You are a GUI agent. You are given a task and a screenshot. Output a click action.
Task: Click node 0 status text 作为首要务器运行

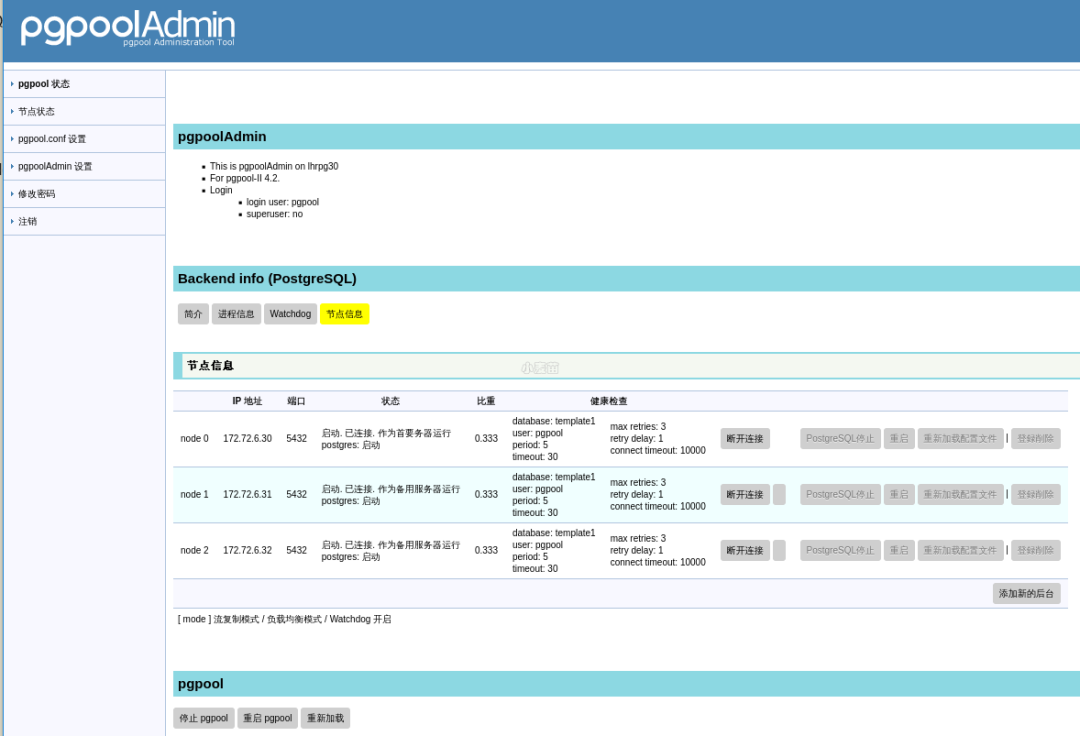[x=414, y=433]
